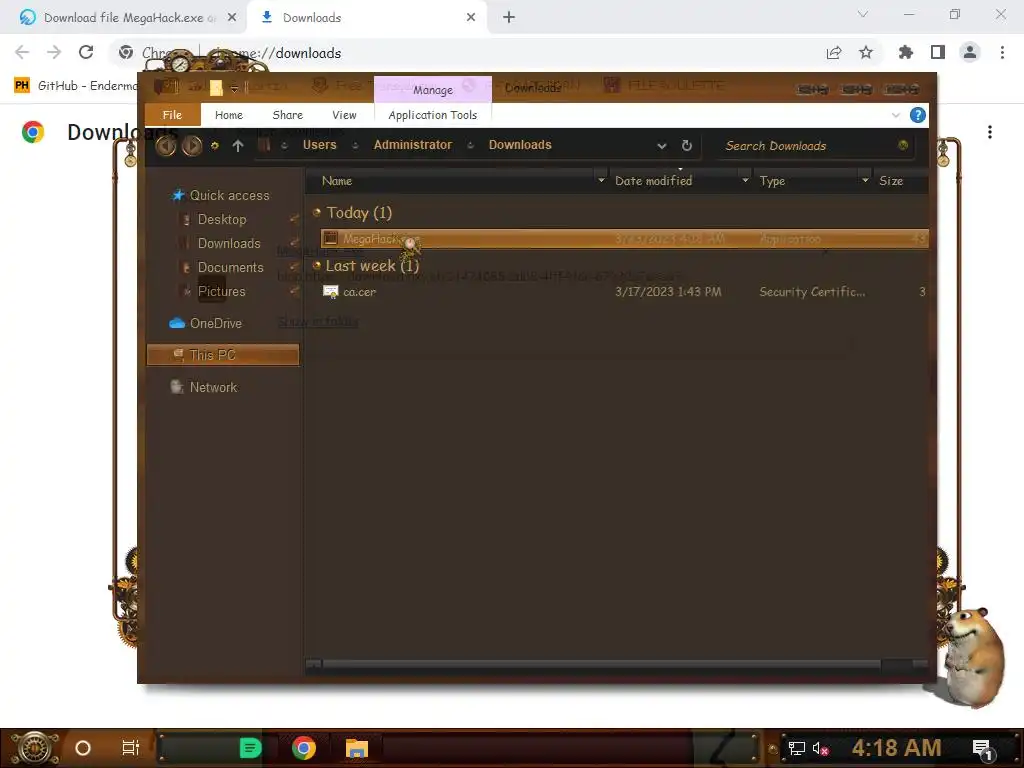
Task: Open Date modified column filter dropdown
Action: 745,180
